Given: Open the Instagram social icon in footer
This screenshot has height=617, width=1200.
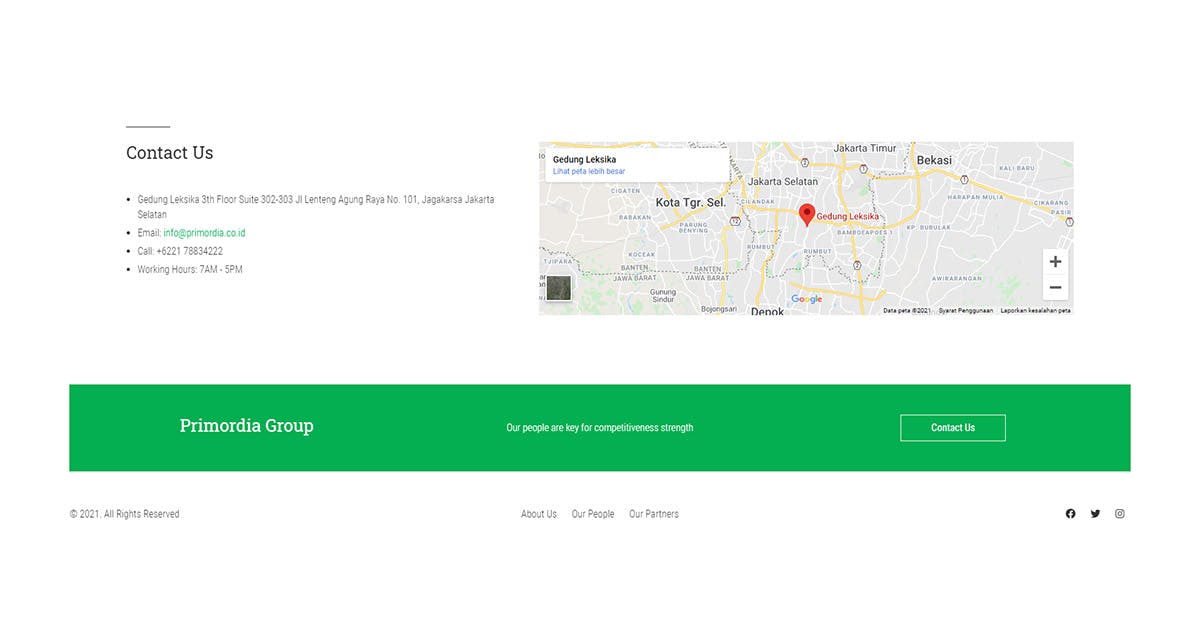Looking at the screenshot, I should tap(1120, 514).
